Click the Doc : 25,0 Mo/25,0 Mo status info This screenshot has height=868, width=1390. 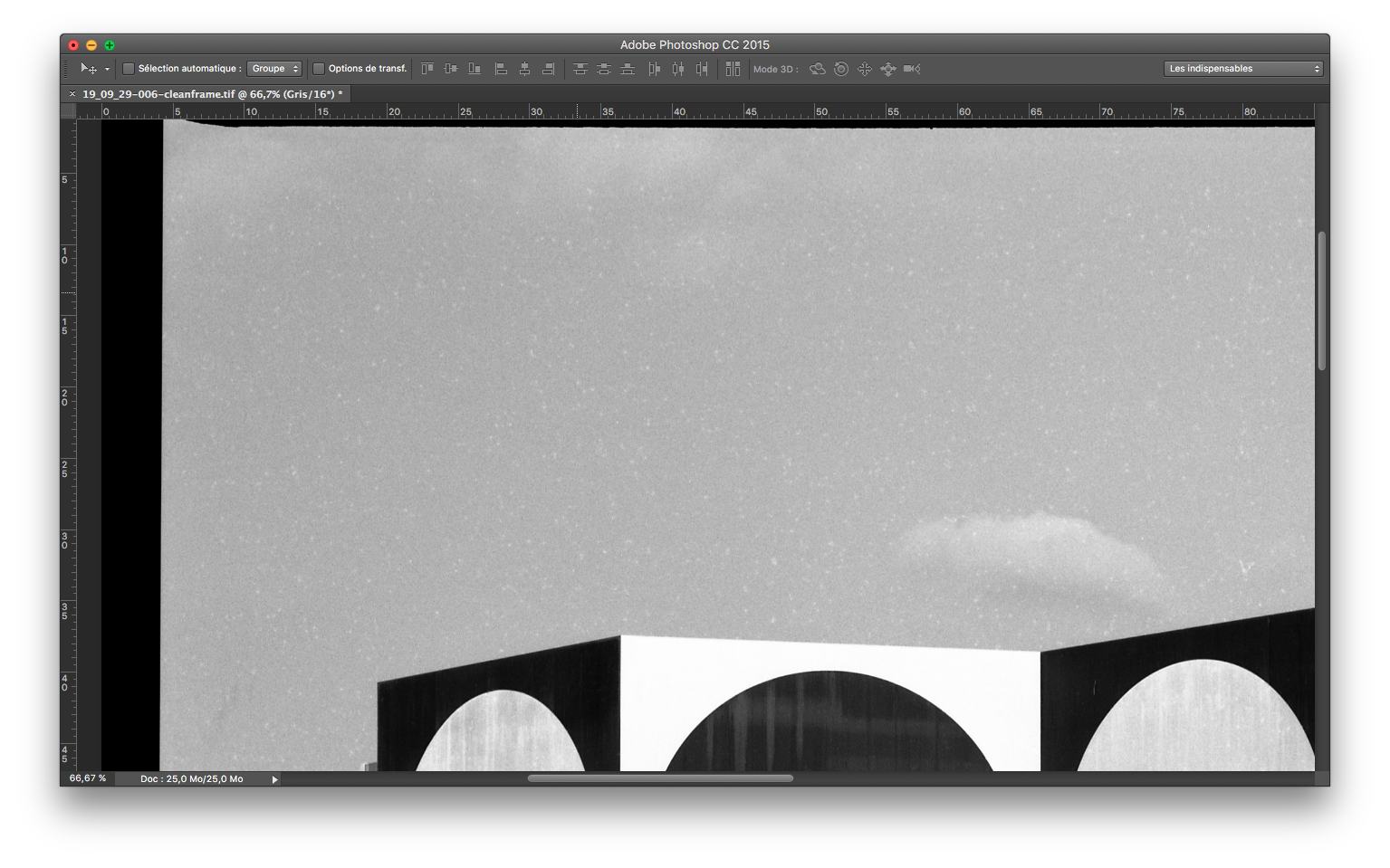coord(192,778)
